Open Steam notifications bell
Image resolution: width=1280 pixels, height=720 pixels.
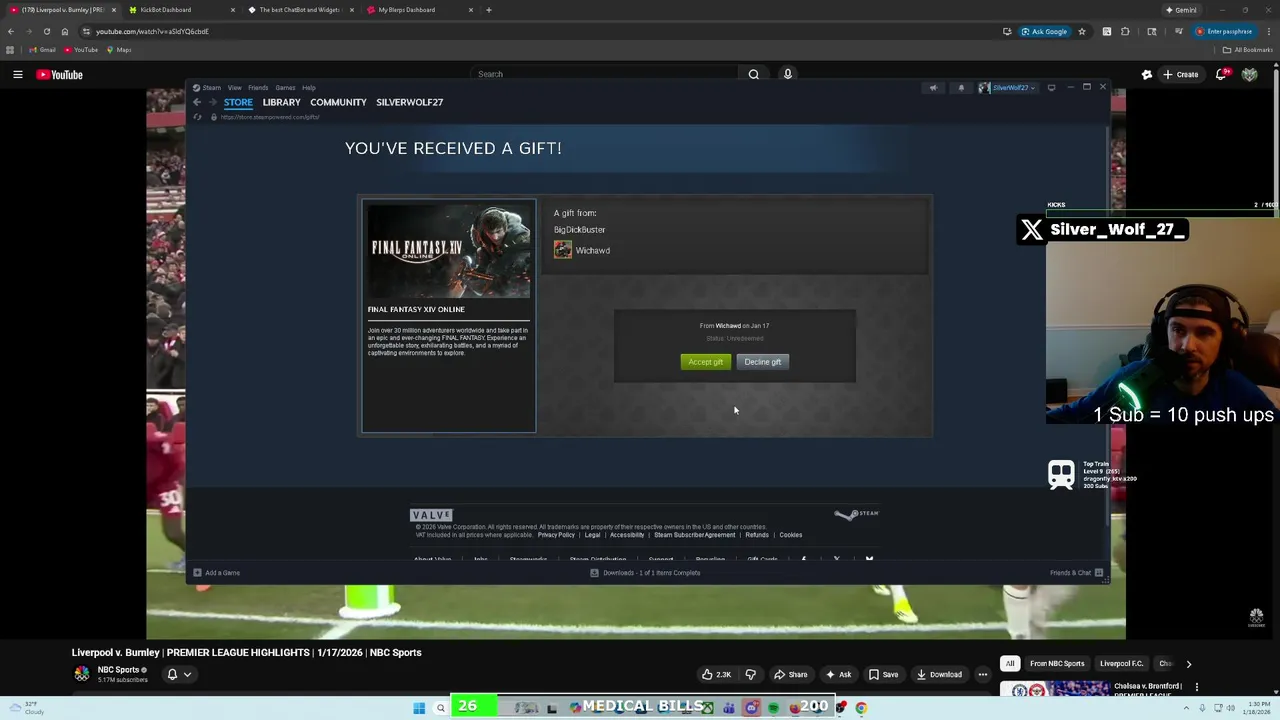coord(961,88)
